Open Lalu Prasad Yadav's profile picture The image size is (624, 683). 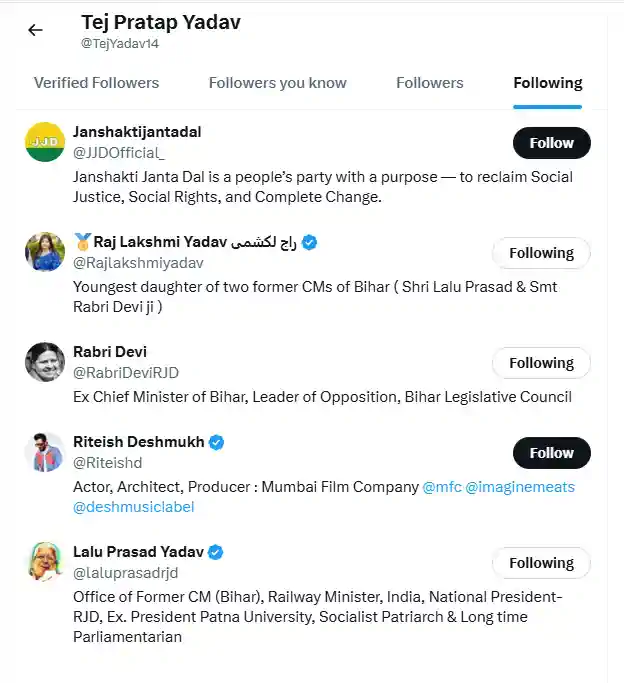tap(45, 562)
